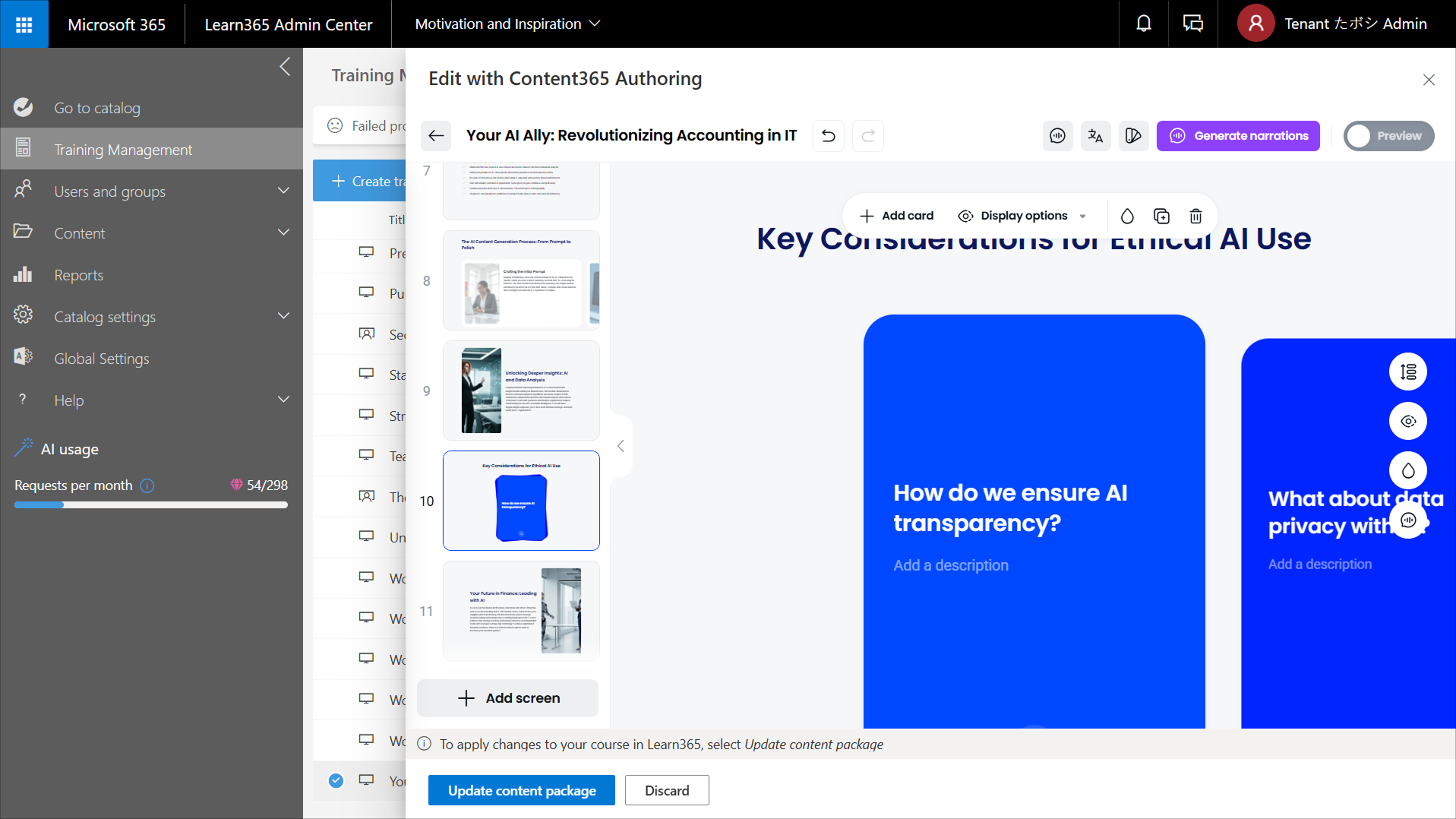Toggle the eye visibility icon on second card
This screenshot has height=819, width=1456.
coord(1407,422)
